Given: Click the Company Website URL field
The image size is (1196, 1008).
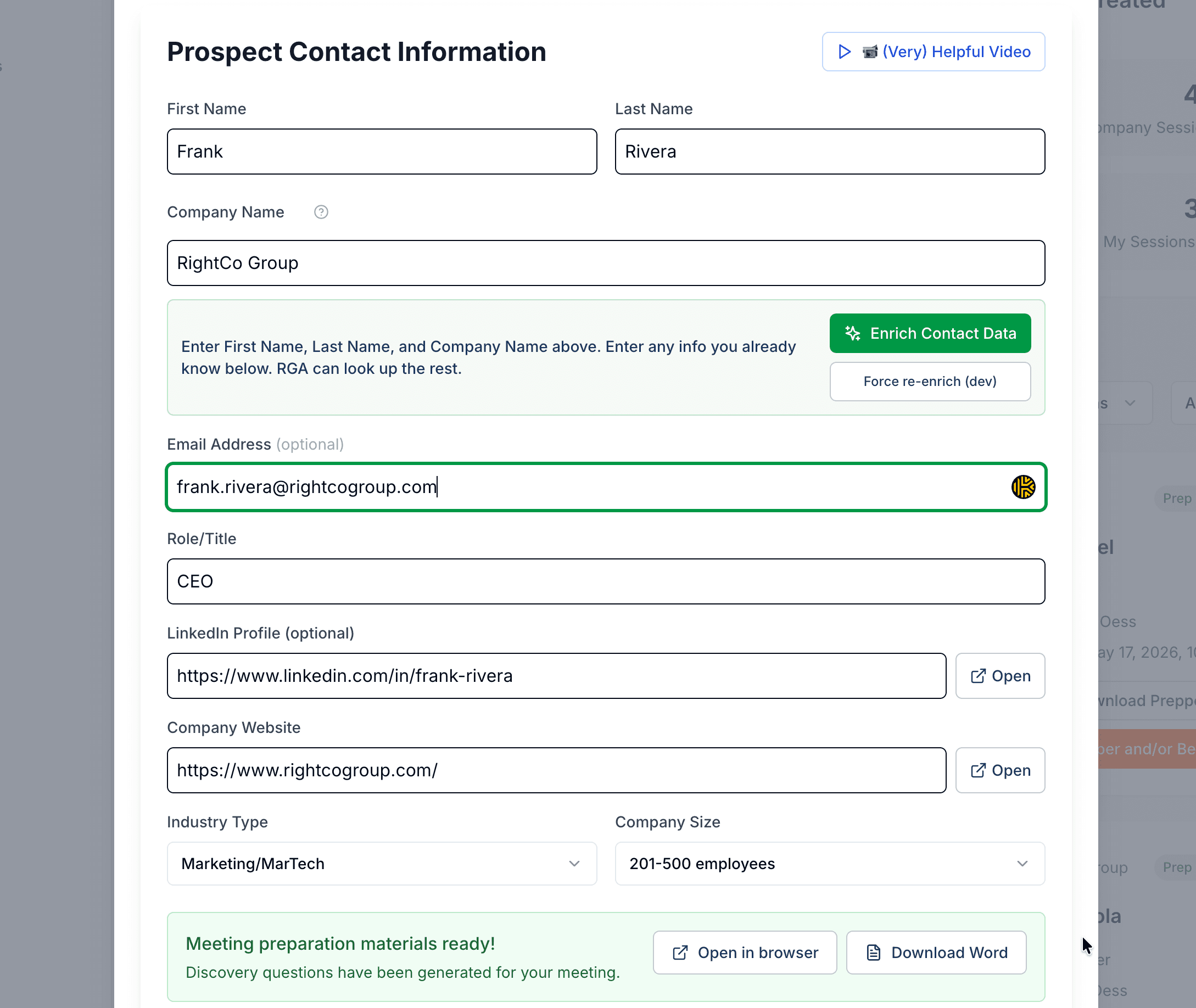Looking at the screenshot, I should tap(557, 770).
